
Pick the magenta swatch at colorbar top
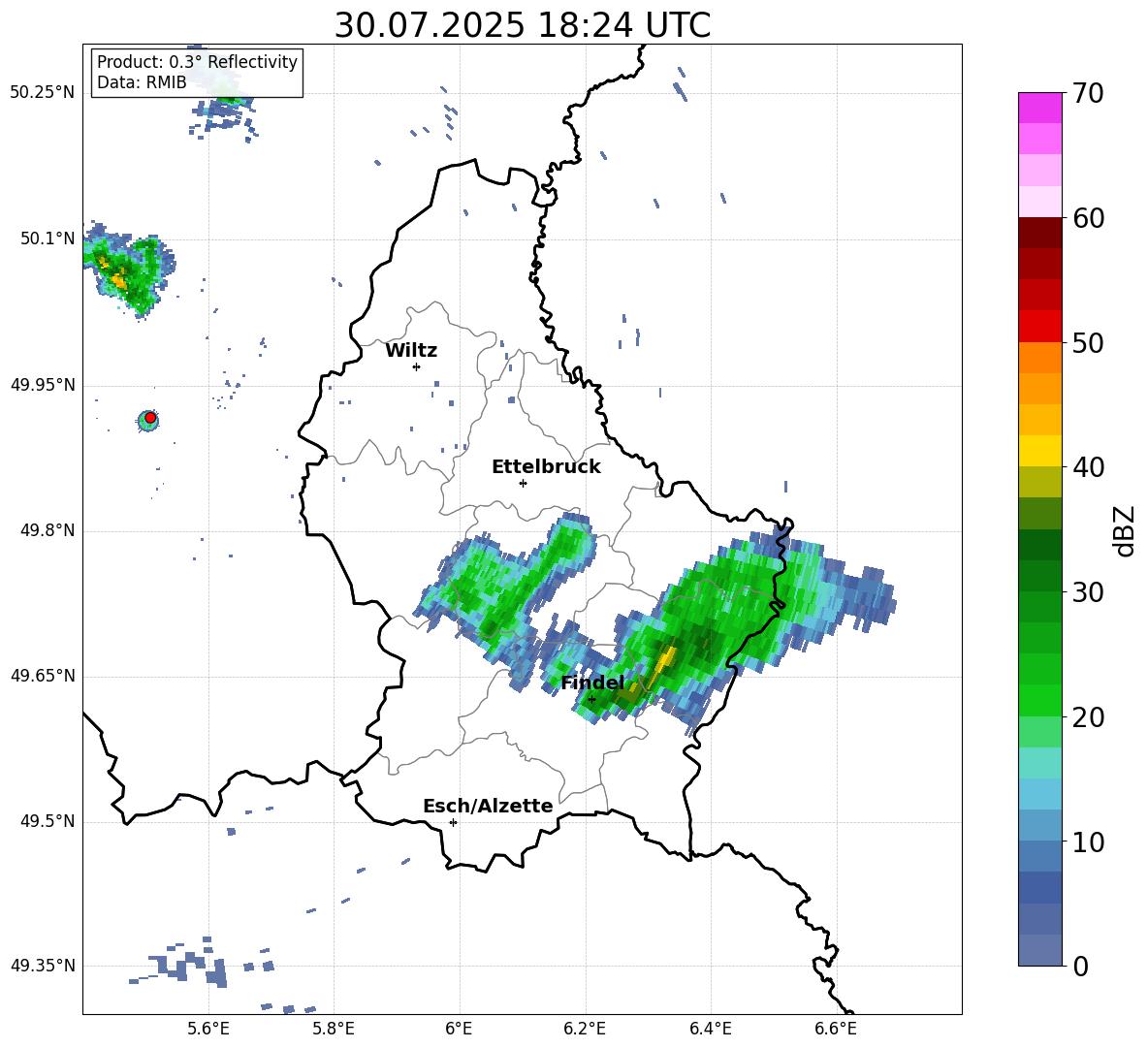(1039, 108)
